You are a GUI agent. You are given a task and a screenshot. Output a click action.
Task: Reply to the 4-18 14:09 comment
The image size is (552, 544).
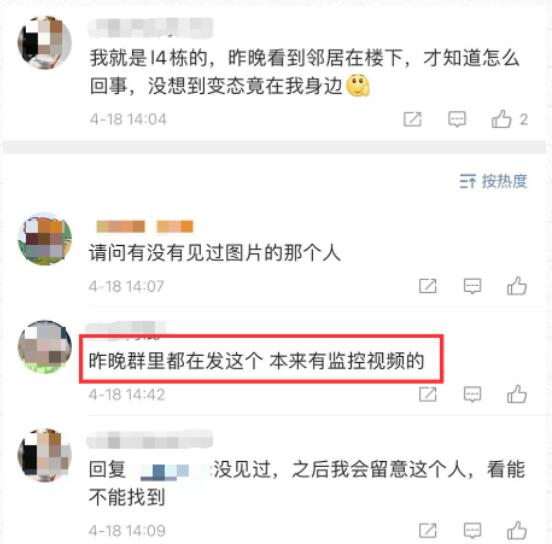pyautogui.click(x=472, y=530)
